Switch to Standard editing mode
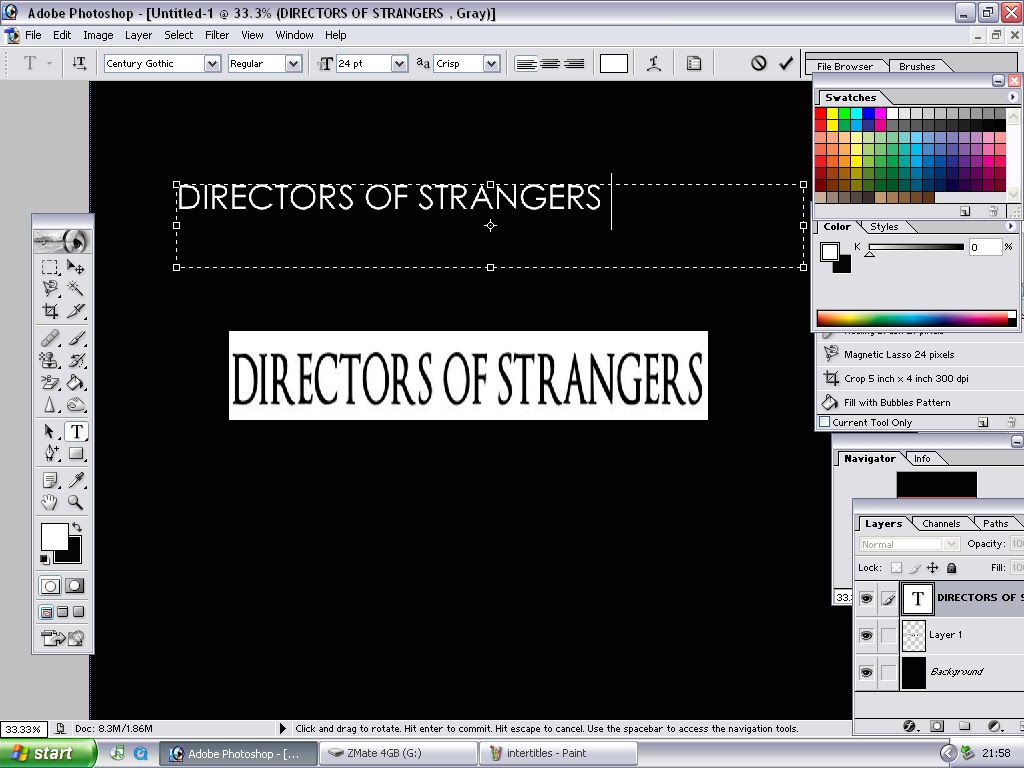This screenshot has height=768, width=1024. click(x=50, y=586)
